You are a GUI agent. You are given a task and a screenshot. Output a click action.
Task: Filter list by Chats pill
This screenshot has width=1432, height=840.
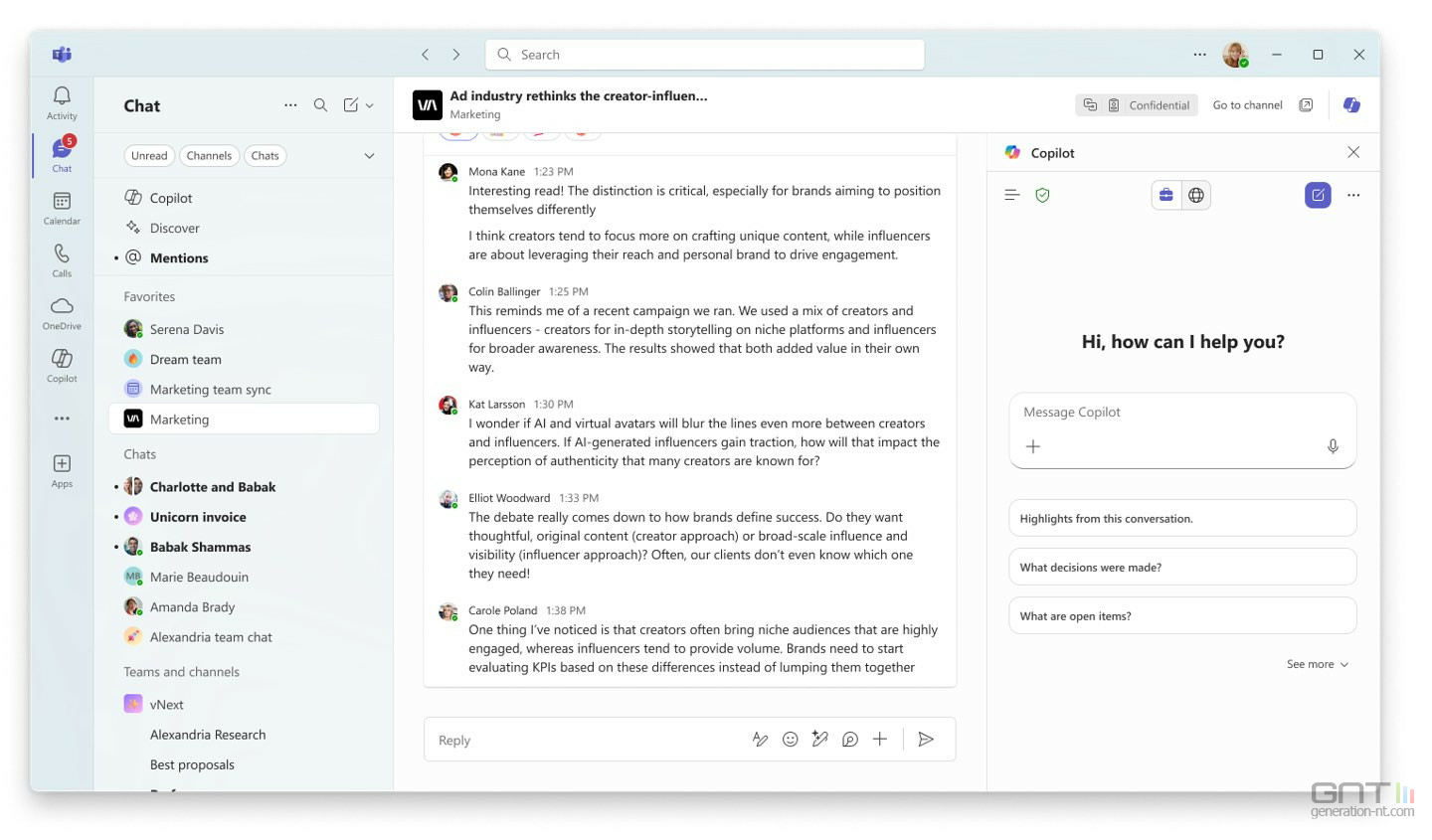[x=266, y=156]
